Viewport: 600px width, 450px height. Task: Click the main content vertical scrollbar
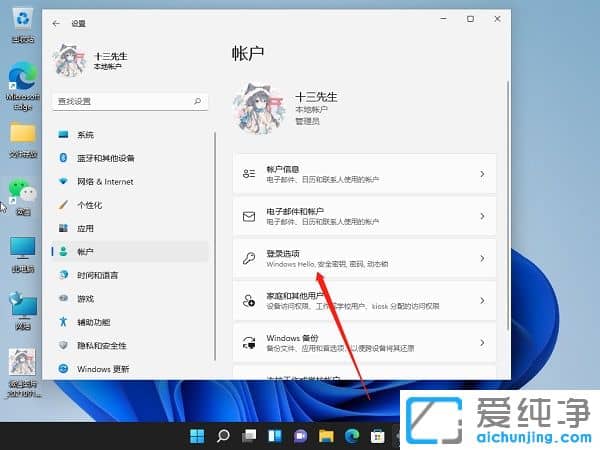[508, 205]
